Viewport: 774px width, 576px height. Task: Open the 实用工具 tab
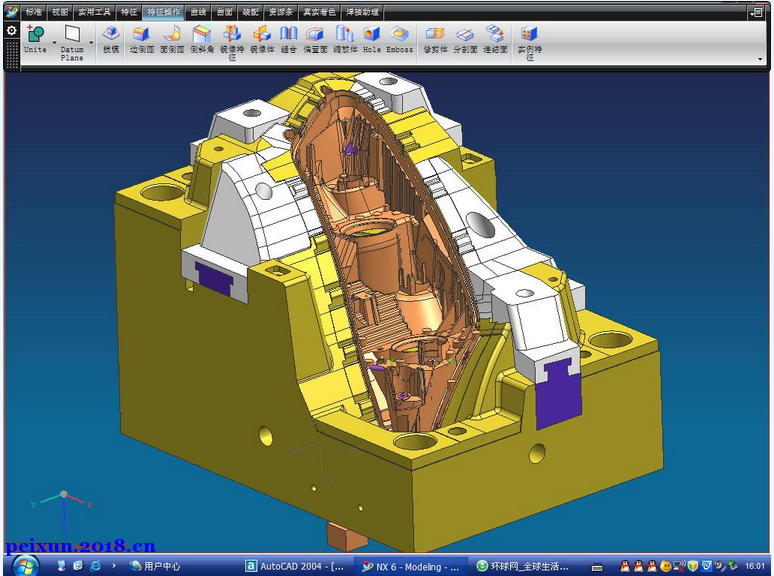(x=94, y=12)
